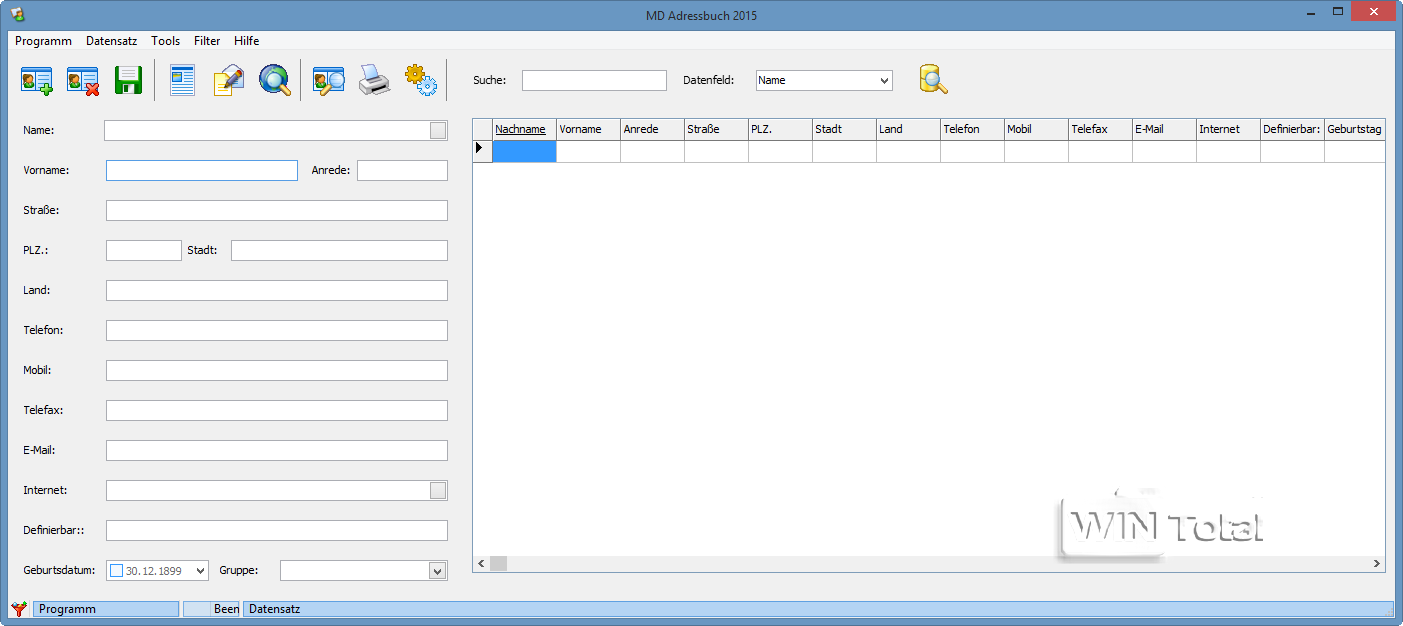Focus the Suche input field
The image size is (1403, 626).
pos(594,80)
